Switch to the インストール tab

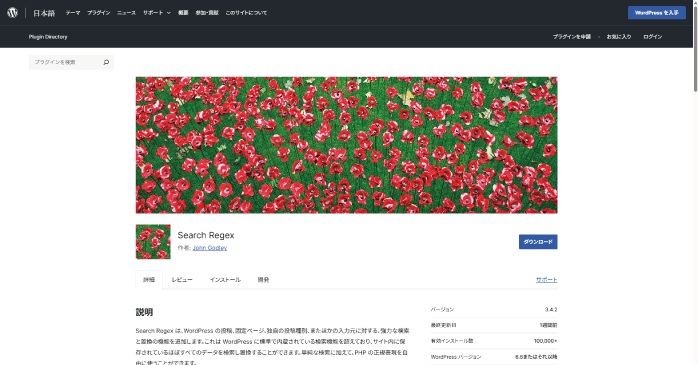[x=225, y=280]
